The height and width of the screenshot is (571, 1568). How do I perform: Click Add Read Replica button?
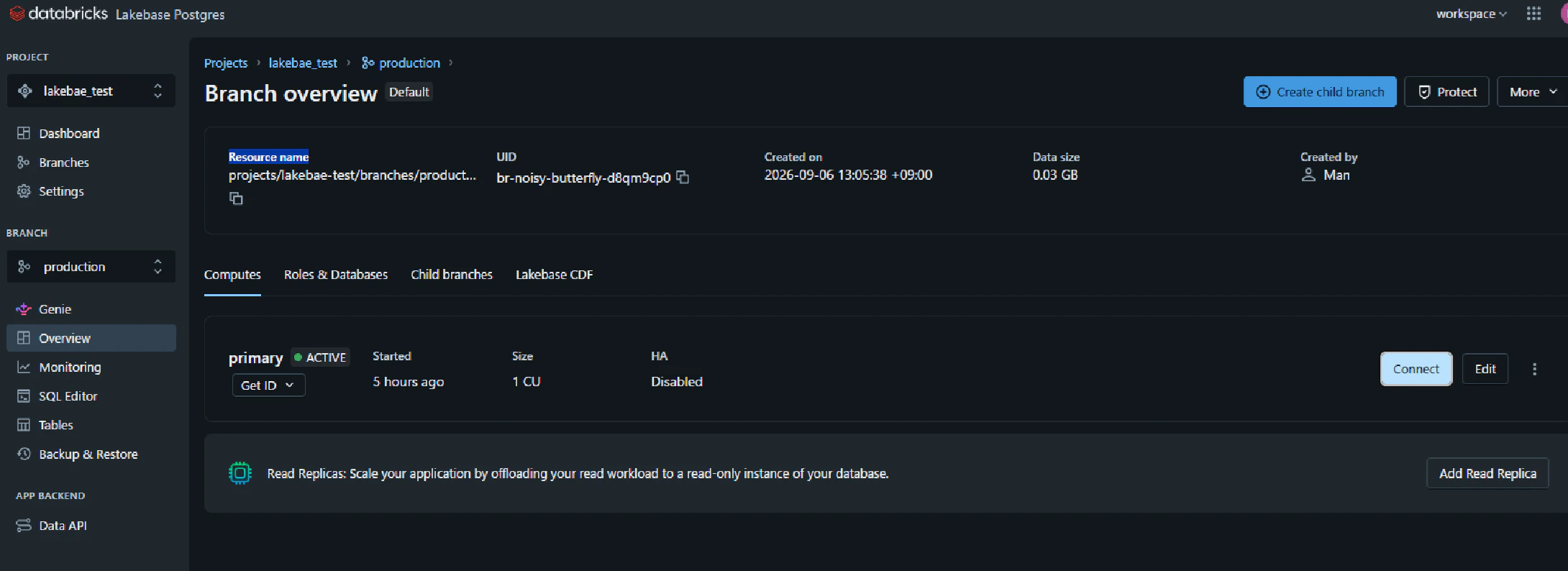pos(1487,473)
